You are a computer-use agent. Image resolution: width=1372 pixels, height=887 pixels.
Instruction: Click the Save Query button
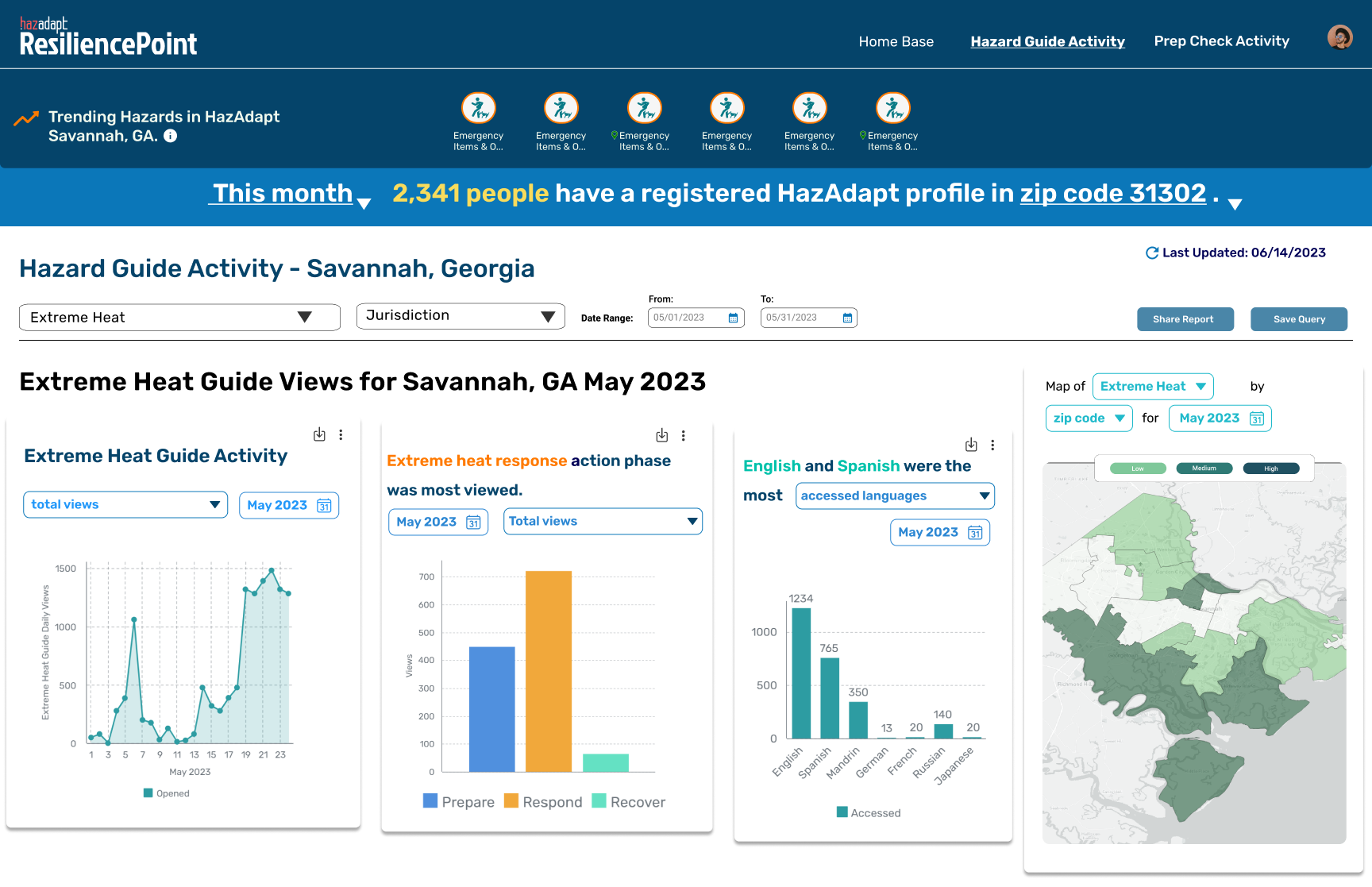pos(1299,319)
